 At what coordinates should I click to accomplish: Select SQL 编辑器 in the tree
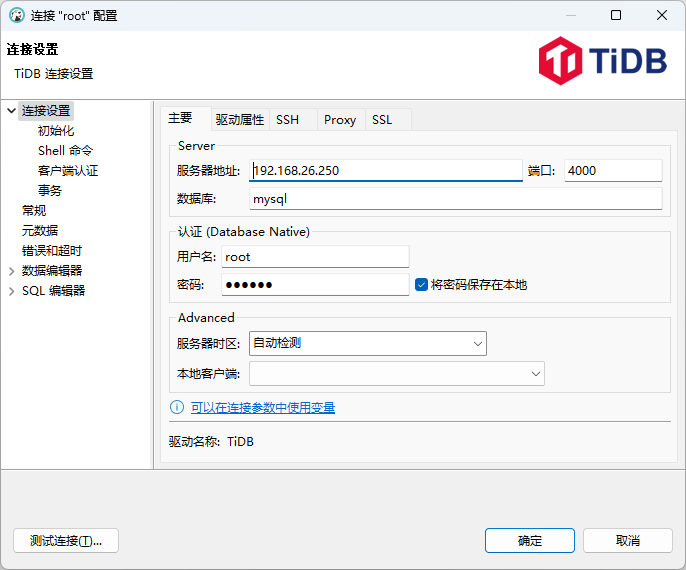pyautogui.click(x=54, y=291)
